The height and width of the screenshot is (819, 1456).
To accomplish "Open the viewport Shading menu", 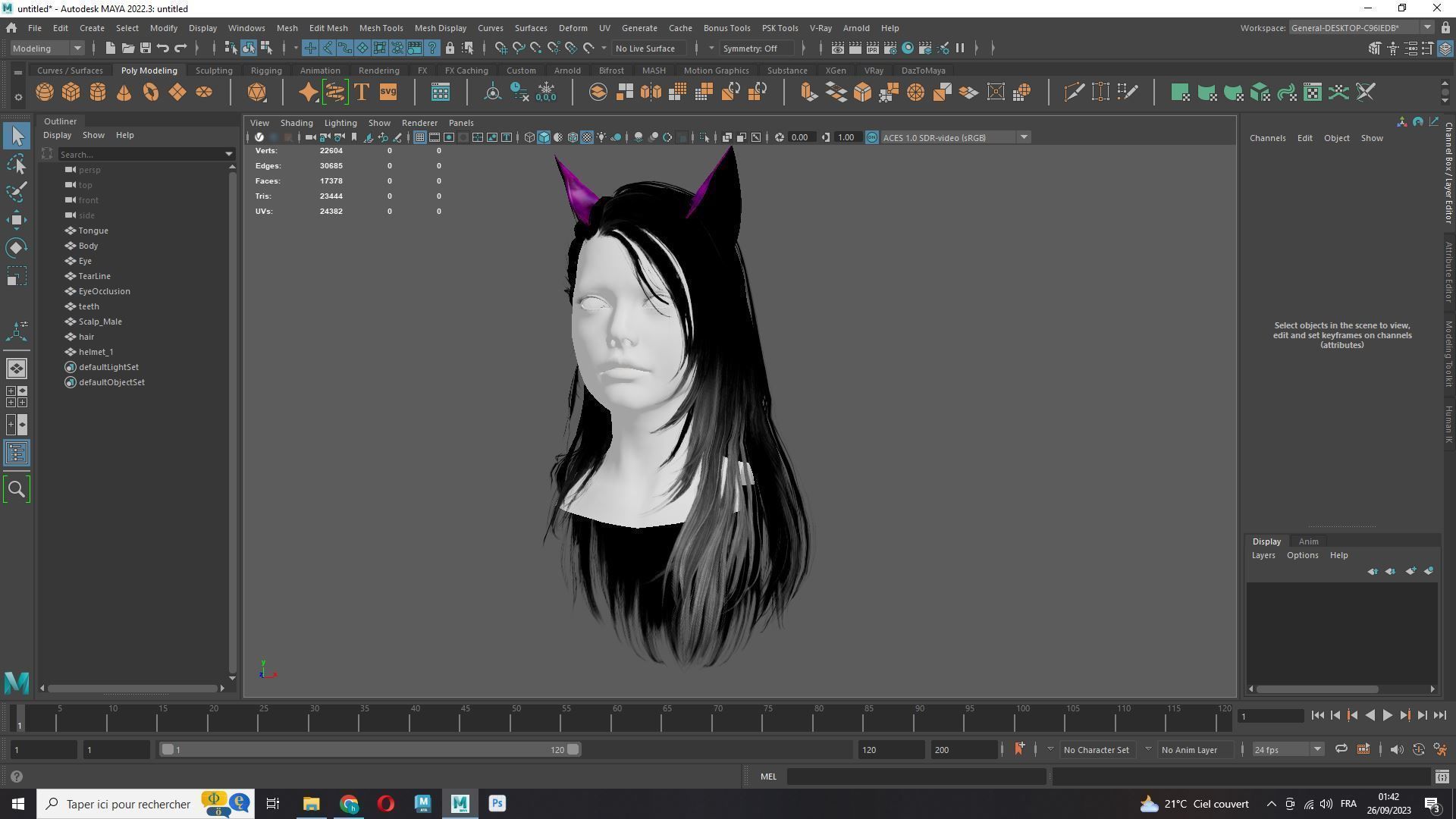I will [297, 123].
